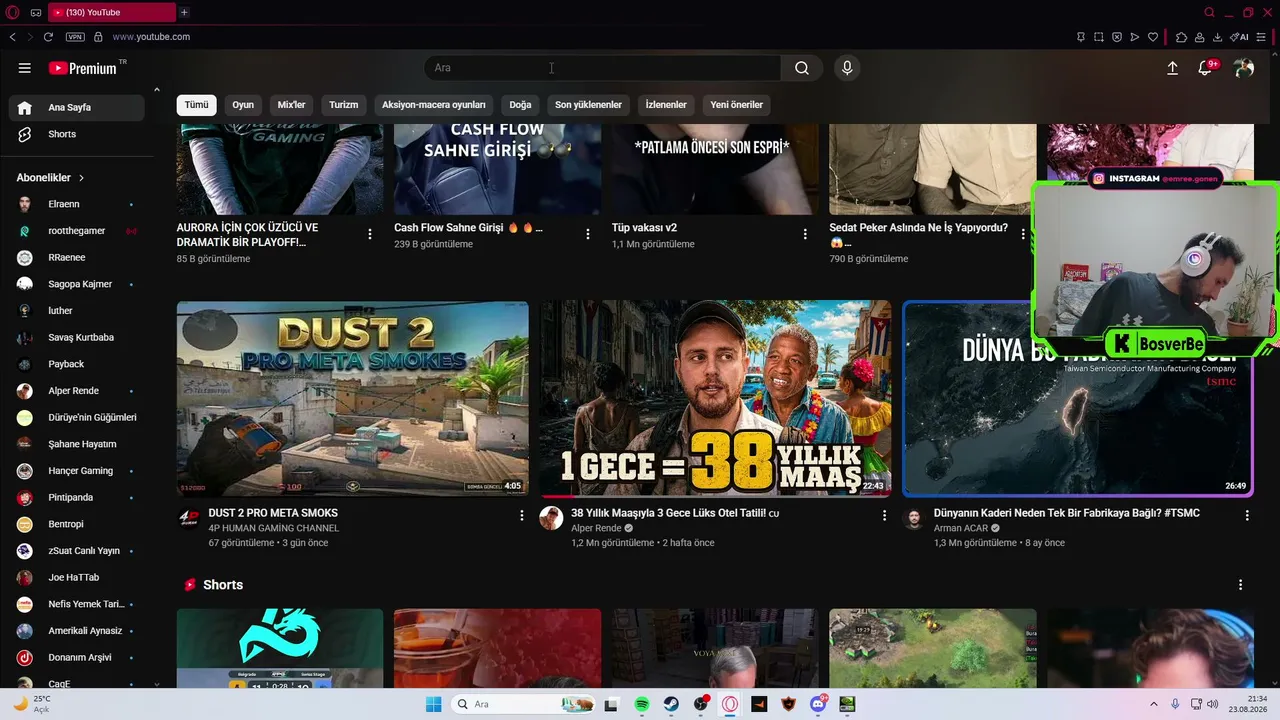Select the Mix'ler filter chip
Viewport: 1280px width, 720px height.
point(291,105)
